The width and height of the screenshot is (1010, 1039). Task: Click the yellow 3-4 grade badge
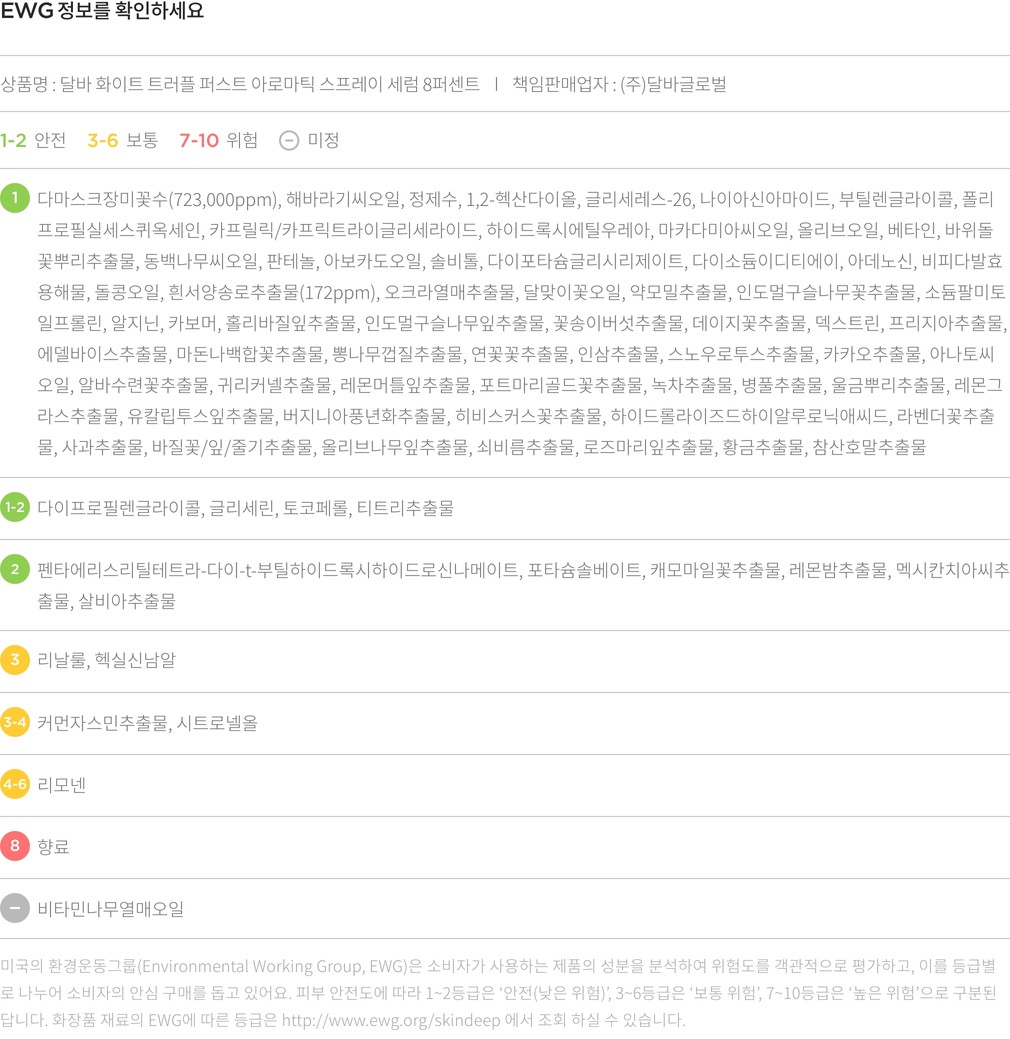click(x=15, y=722)
